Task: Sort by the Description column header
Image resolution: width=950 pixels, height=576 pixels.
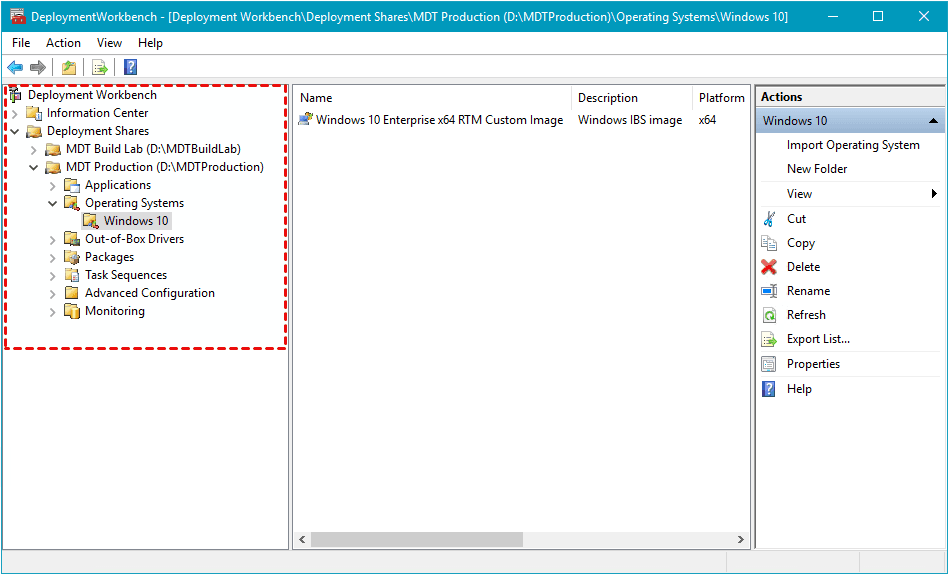Action: pyautogui.click(x=631, y=98)
